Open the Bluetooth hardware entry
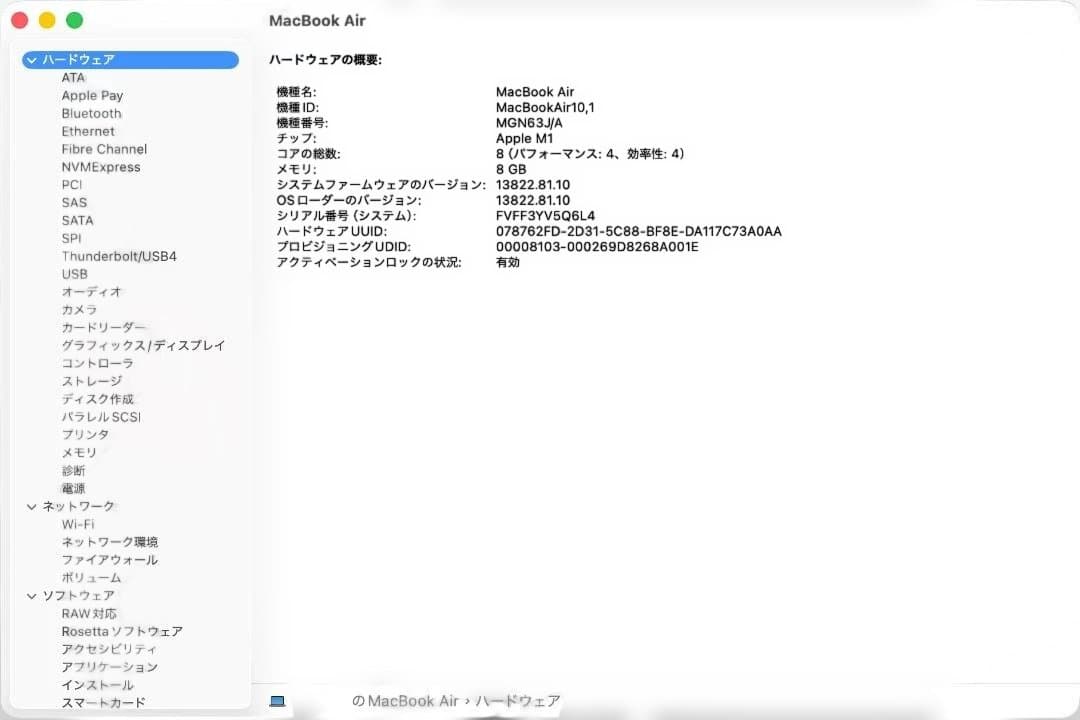1080x720 pixels. (92, 114)
